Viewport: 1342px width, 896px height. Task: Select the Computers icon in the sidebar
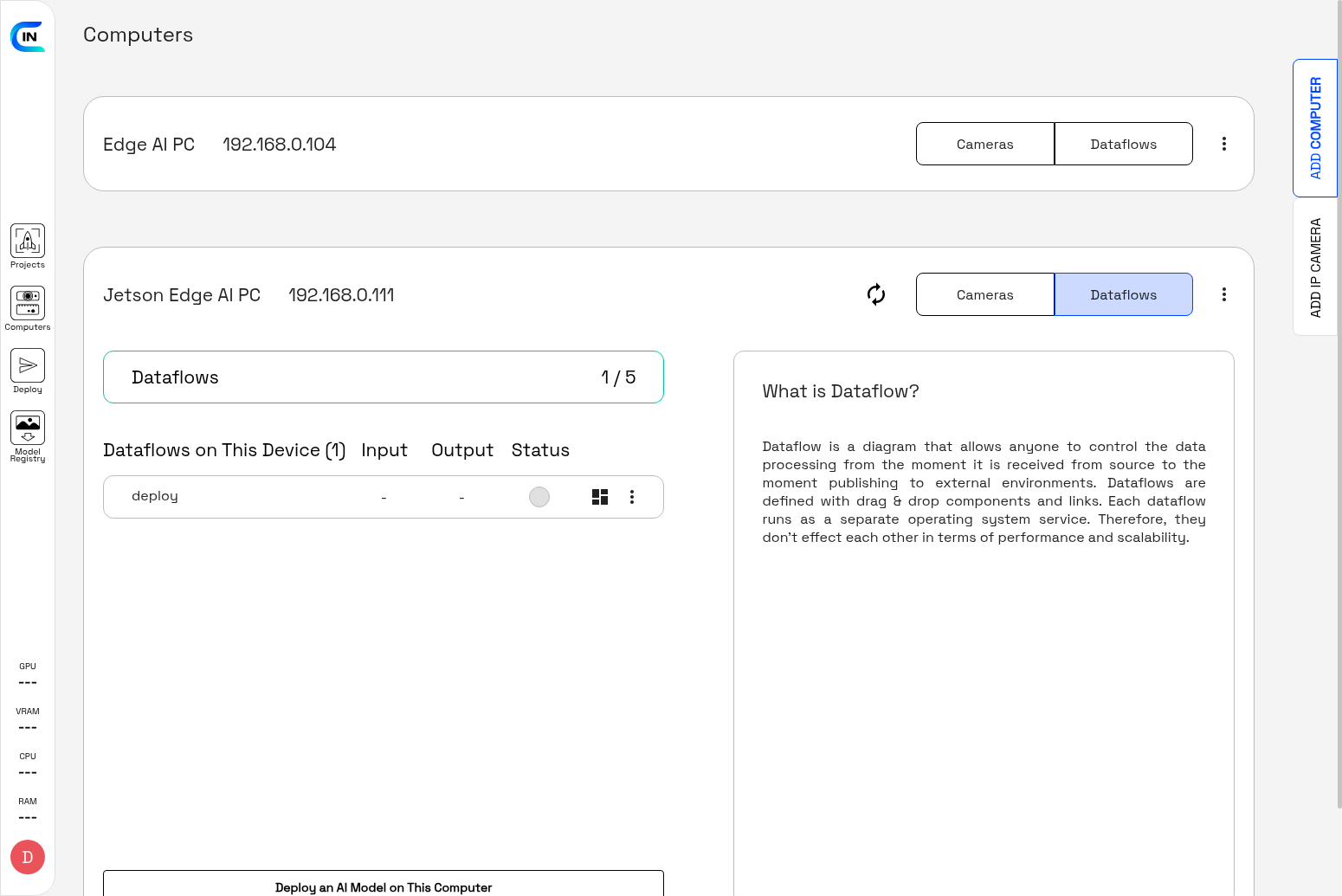click(x=27, y=307)
